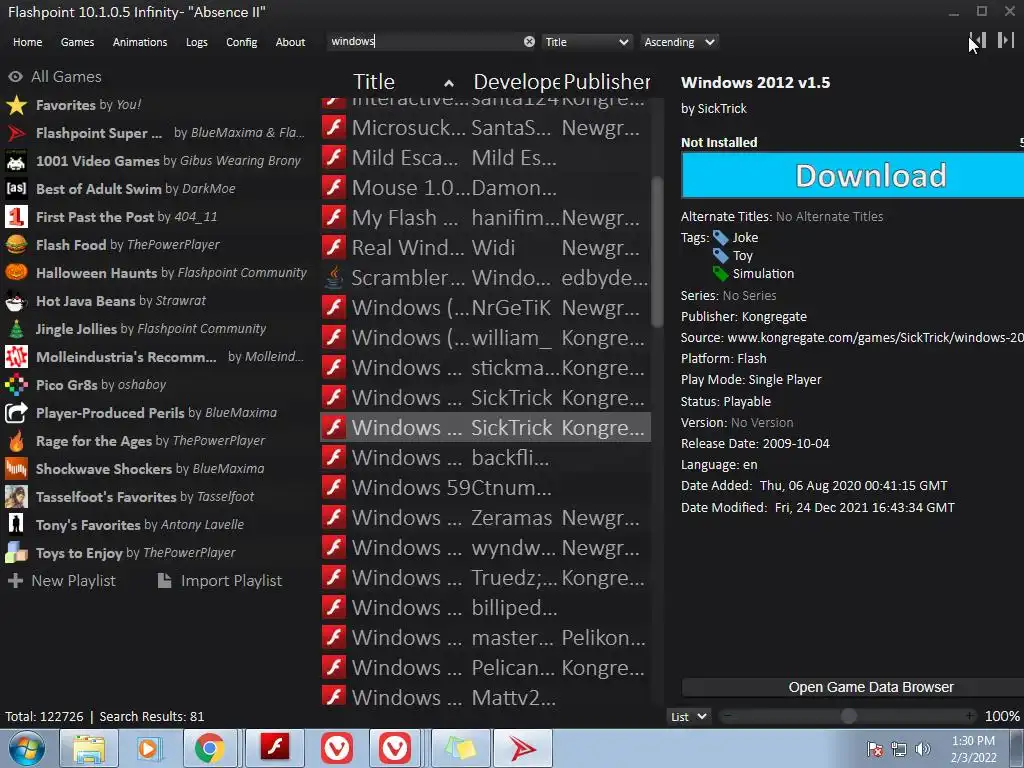Click the green Simulation tag icon

[x=720, y=274]
